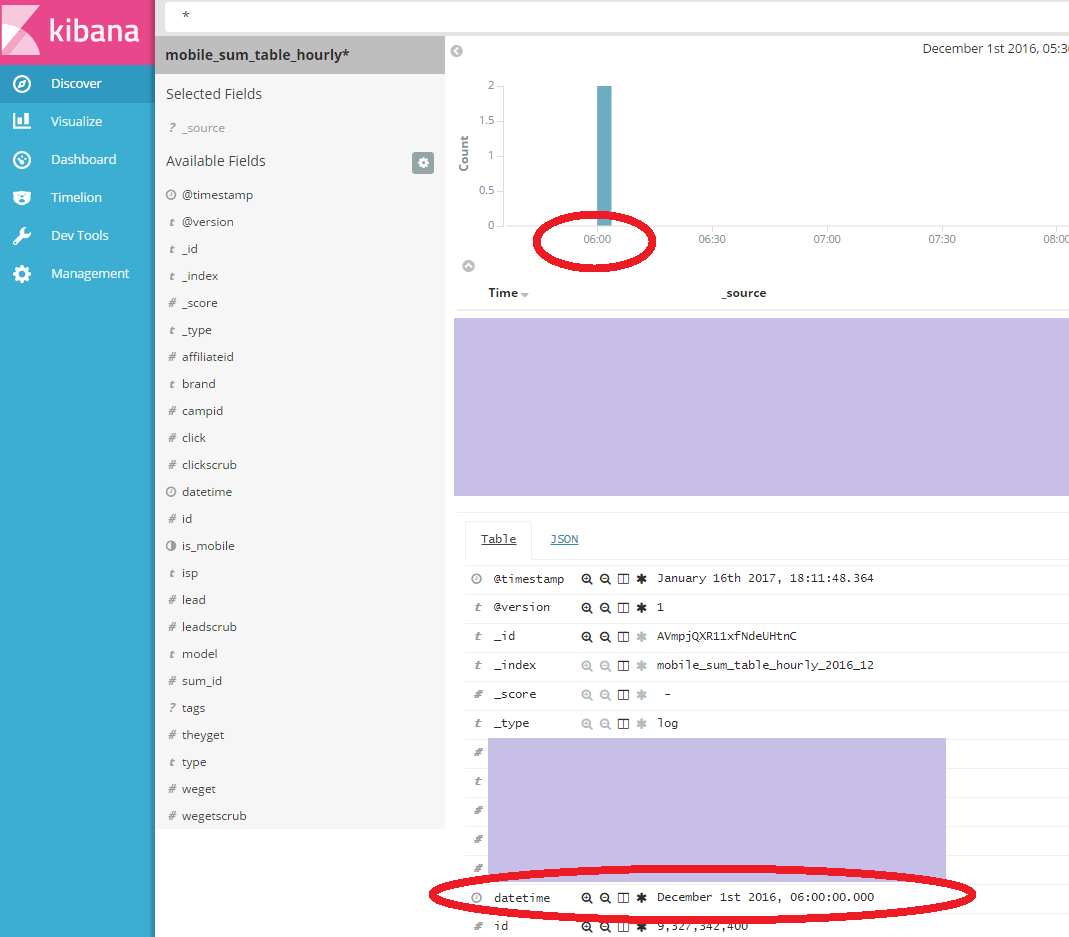
Task: Switch to the Table tab
Action: 498,539
